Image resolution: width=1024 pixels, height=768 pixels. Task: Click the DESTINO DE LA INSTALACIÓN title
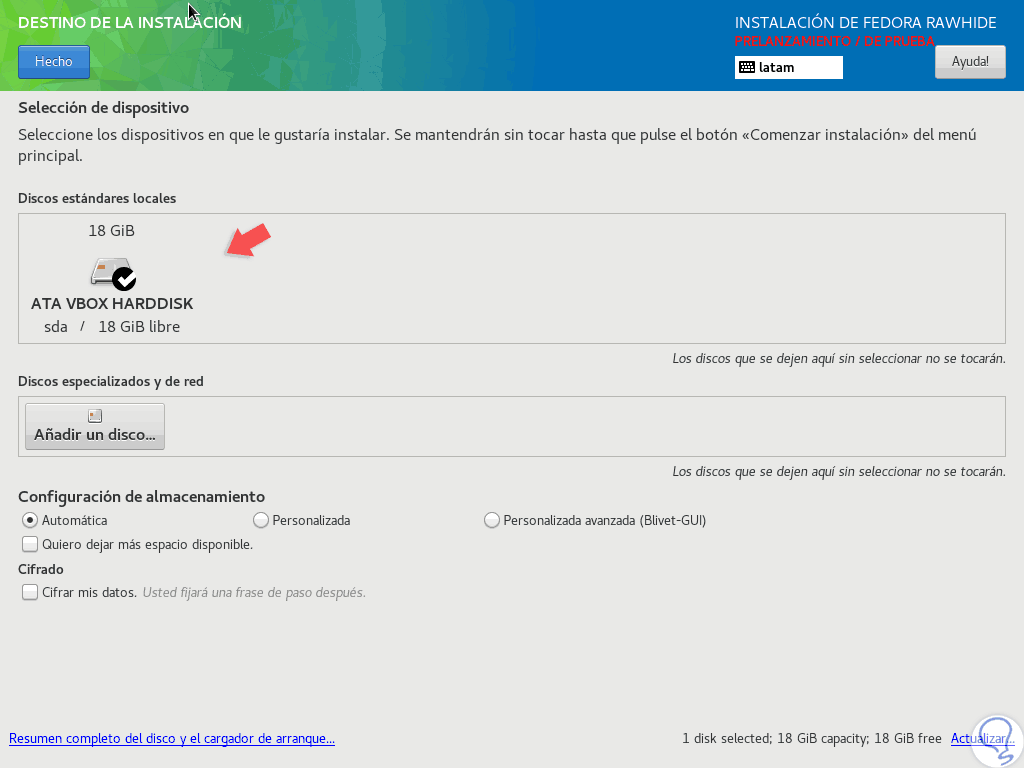point(130,22)
